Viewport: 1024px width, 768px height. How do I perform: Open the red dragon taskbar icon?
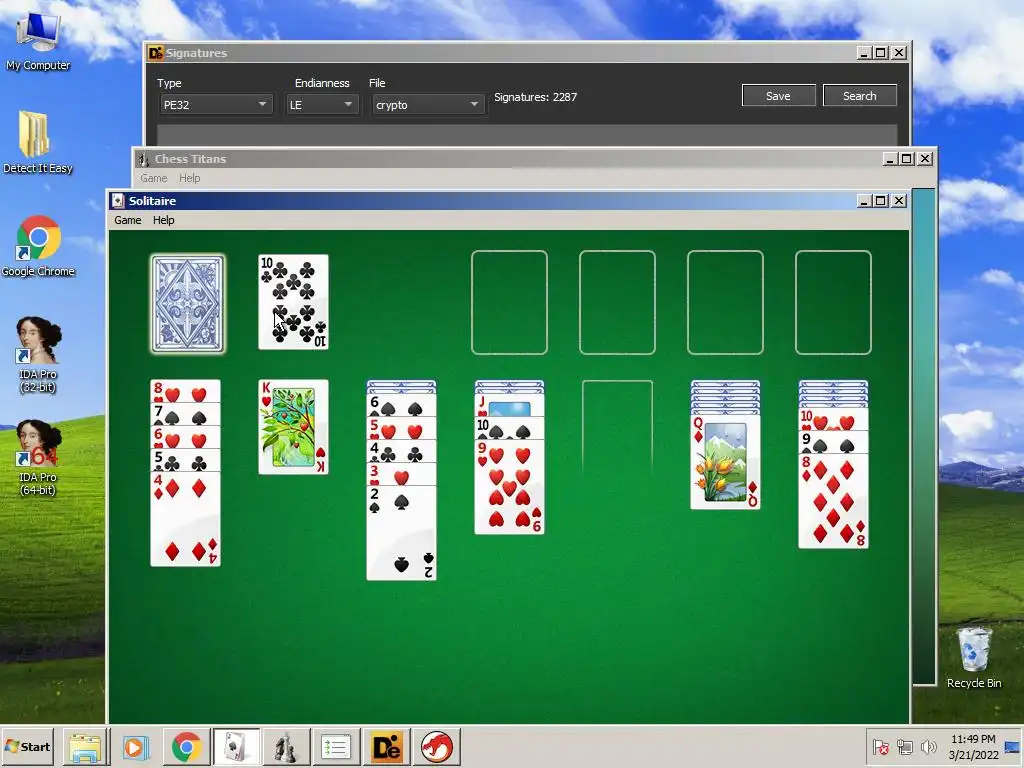[436, 747]
